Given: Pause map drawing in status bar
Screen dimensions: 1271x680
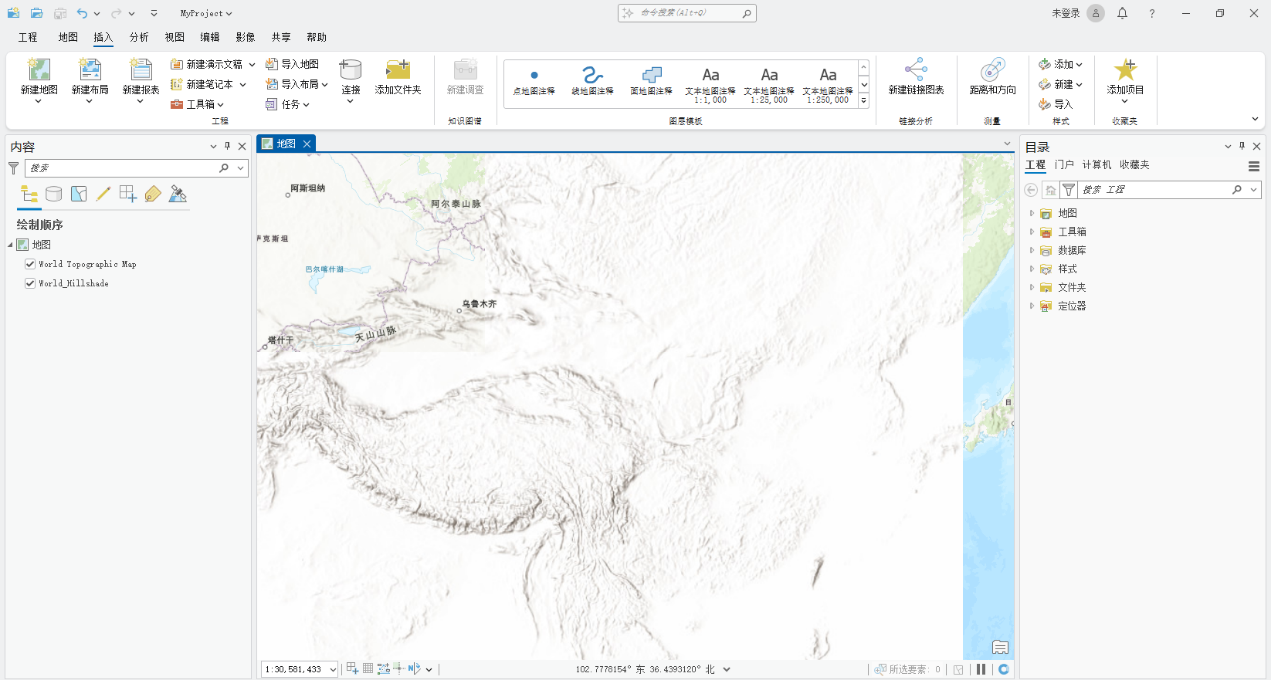Looking at the screenshot, I should coord(981,669).
